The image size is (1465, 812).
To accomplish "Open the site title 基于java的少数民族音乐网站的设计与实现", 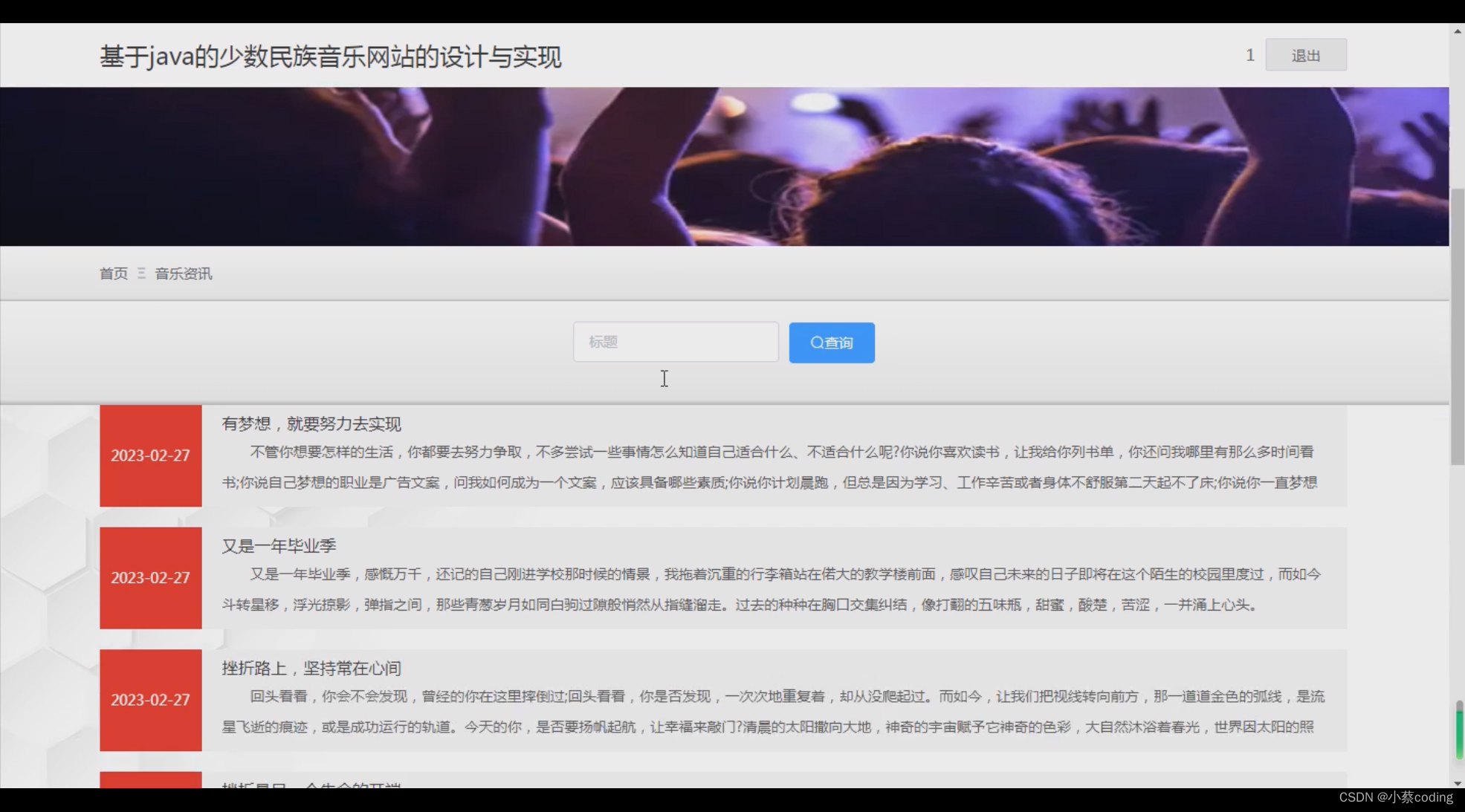I will point(331,56).
